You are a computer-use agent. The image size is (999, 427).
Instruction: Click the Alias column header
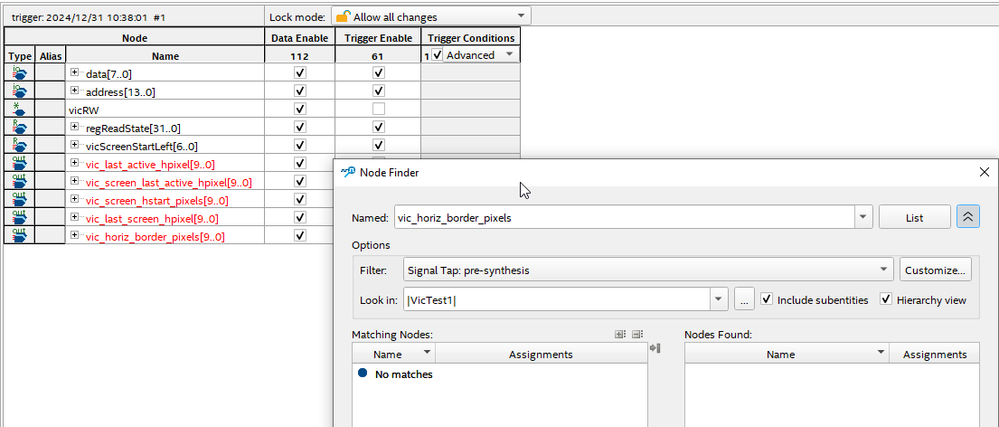pos(50,55)
